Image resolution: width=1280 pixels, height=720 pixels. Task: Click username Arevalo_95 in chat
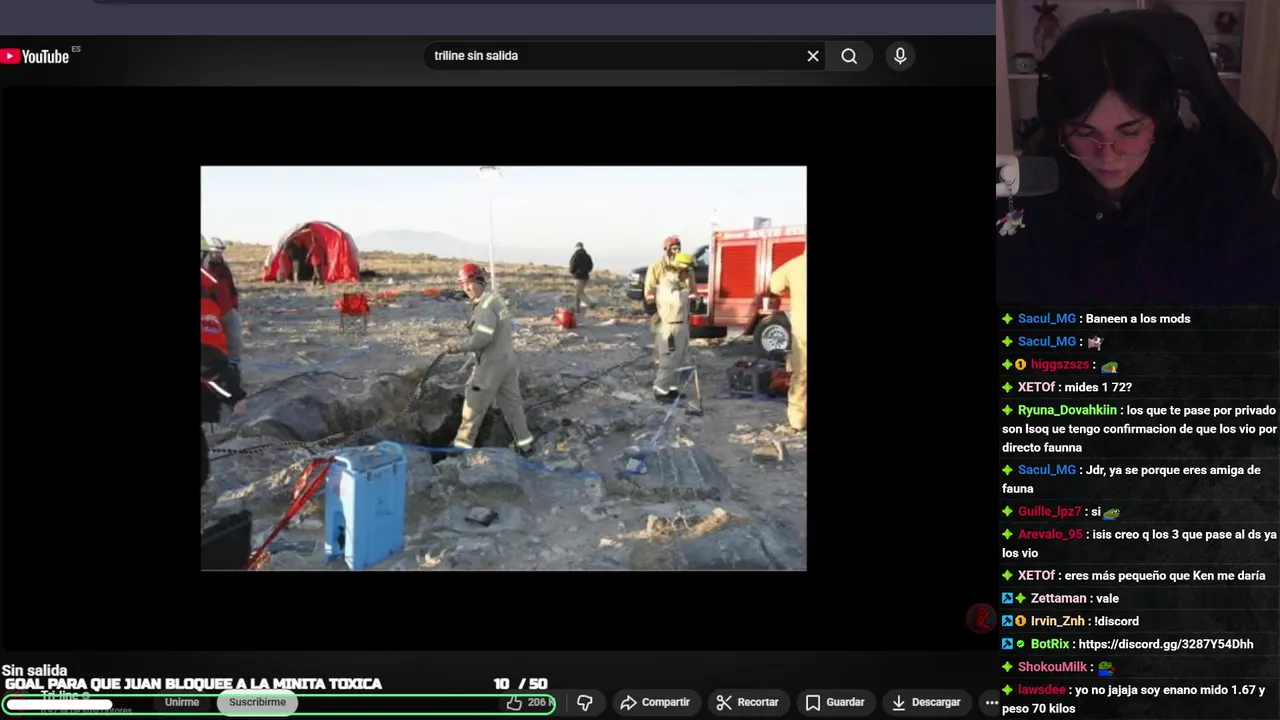[x=1050, y=535]
